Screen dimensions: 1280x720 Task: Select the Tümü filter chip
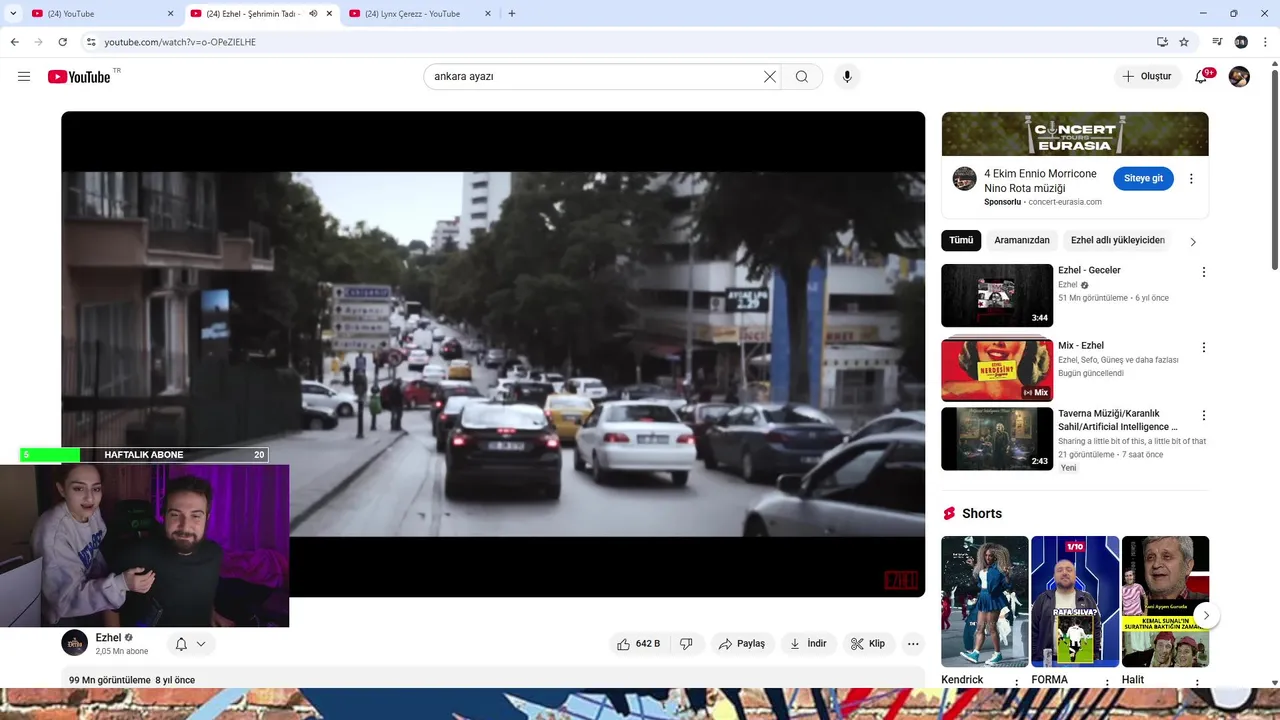click(961, 241)
